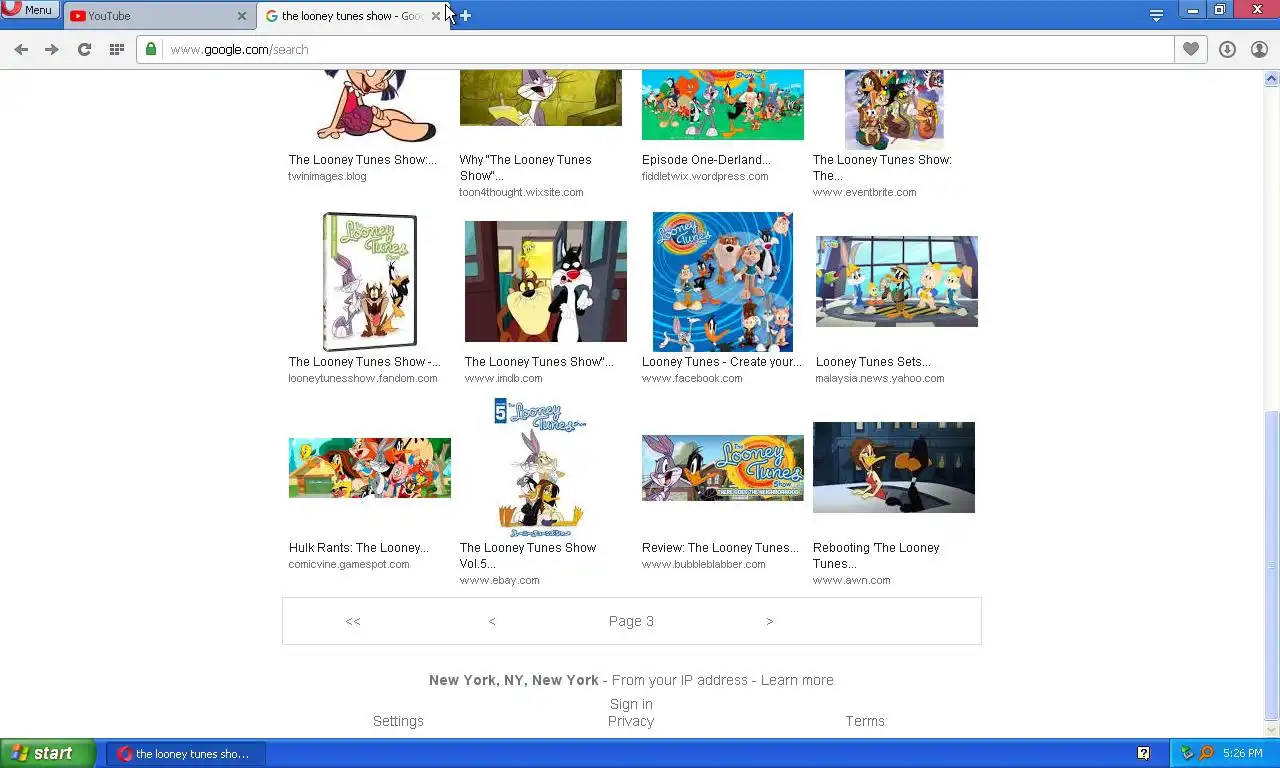
Task: Open the Terms footer link
Action: coord(865,721)
